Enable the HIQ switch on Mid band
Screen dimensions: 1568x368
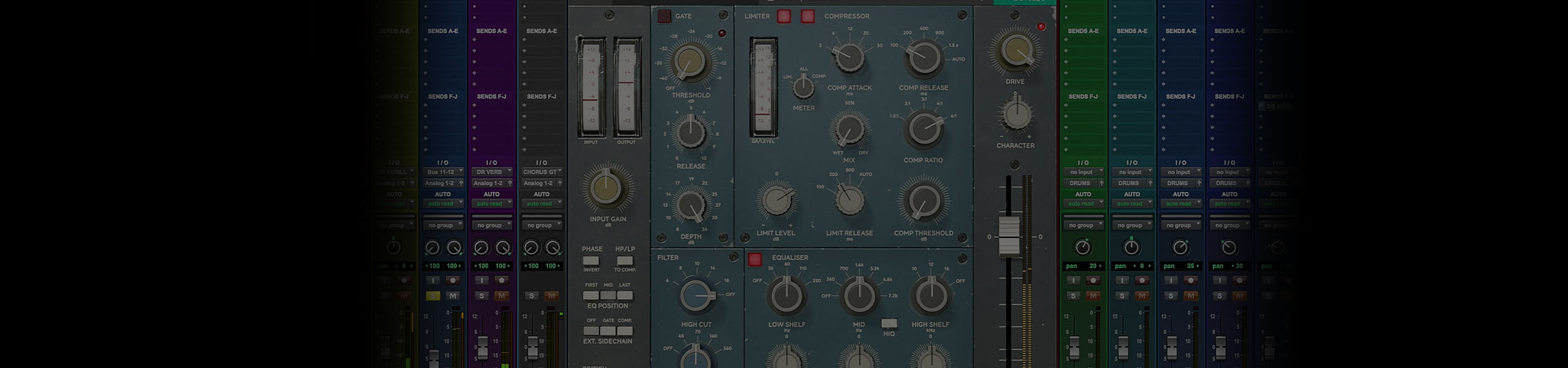coord(889,323)
